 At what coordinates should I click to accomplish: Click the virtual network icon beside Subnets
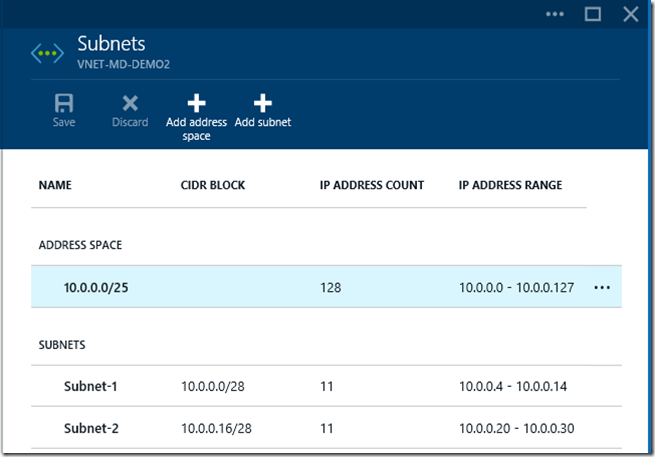(x=47, y=53)
